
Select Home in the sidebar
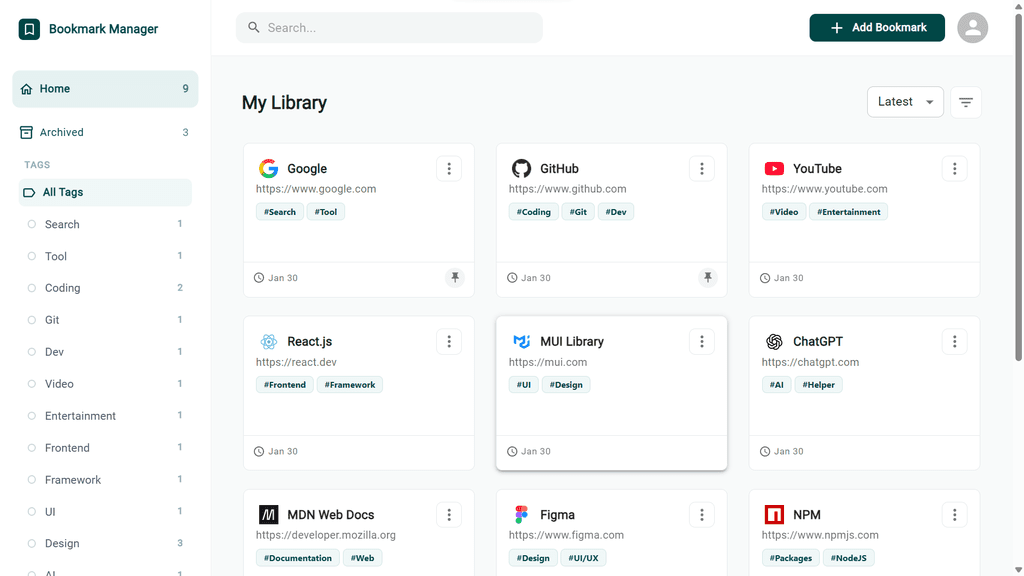[55, 89]
